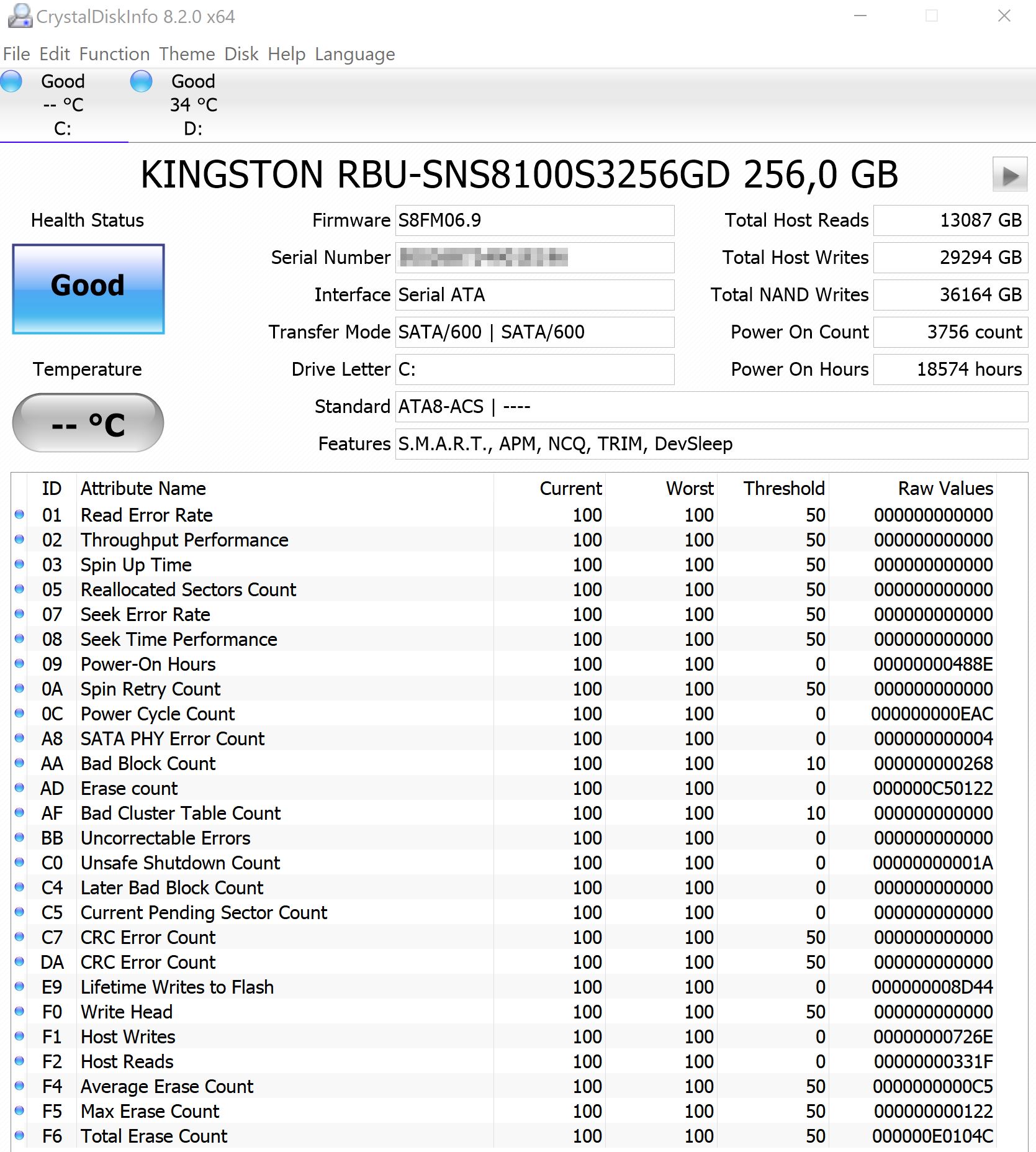Click status dot of Write Head row
Screen dimensions: 1036x1152
tap(19, 1011)
